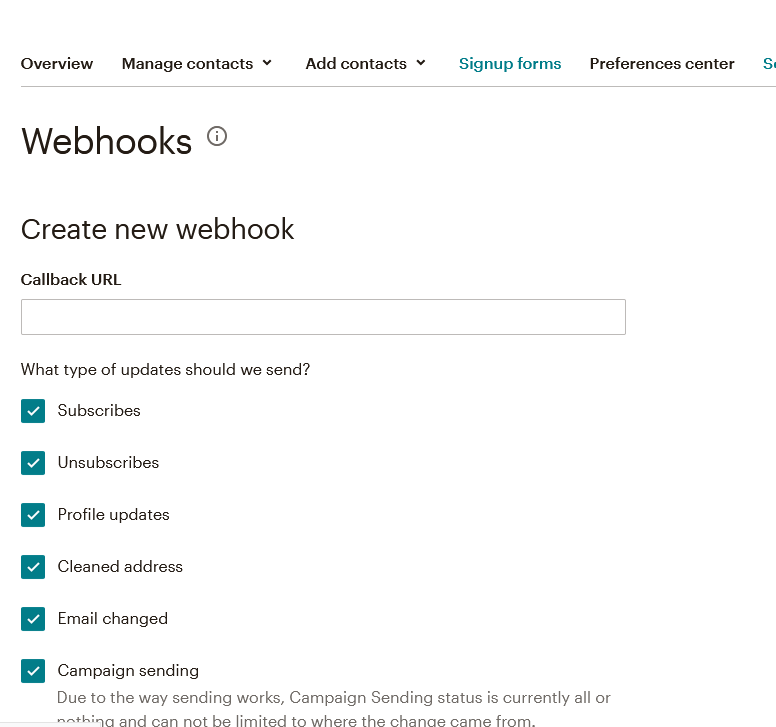Toggle the Unsubscribes checkbox
This screenshot has width=776, height=727.
(33, 463)
